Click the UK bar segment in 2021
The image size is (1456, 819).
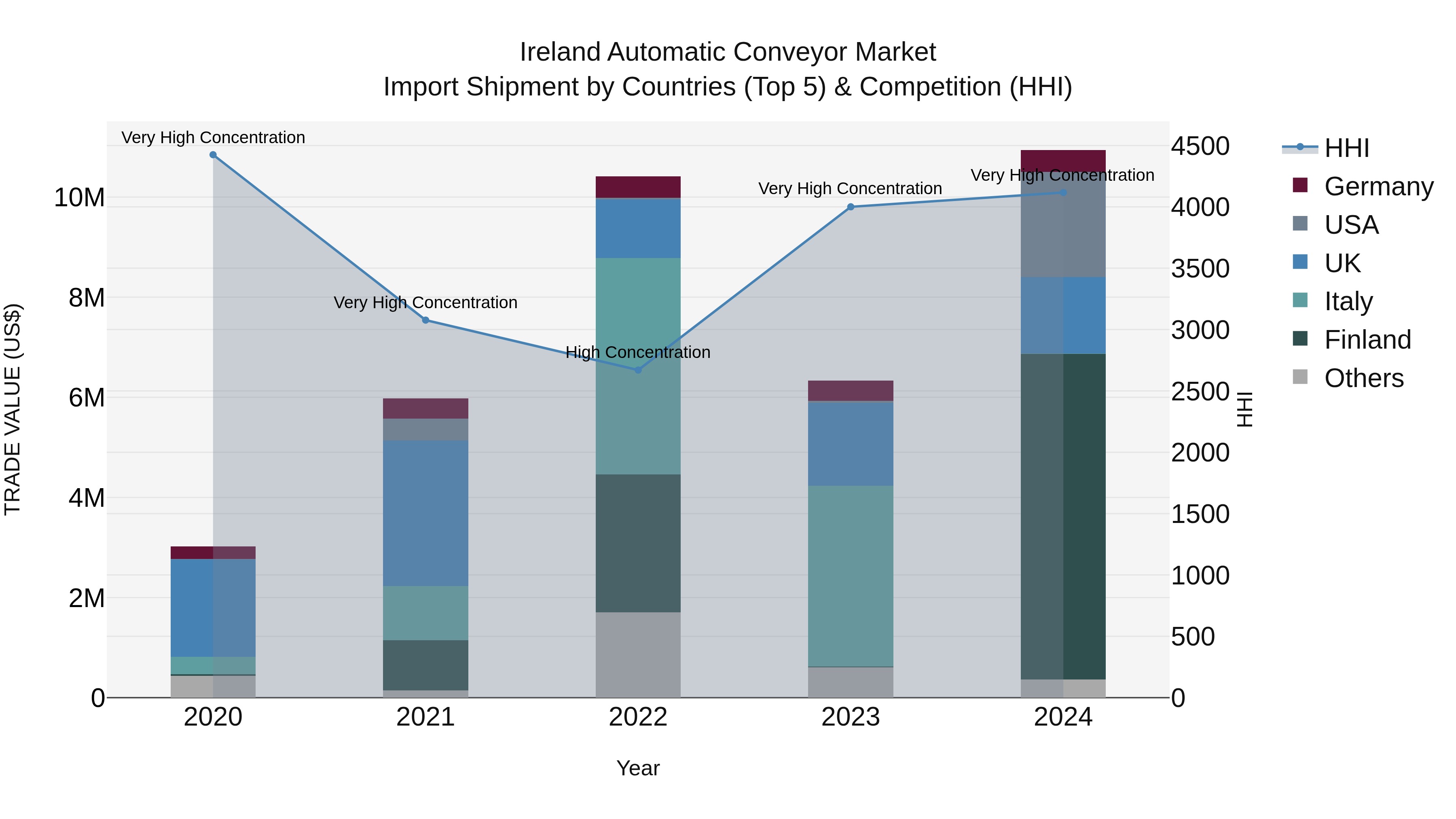[425, 513]
